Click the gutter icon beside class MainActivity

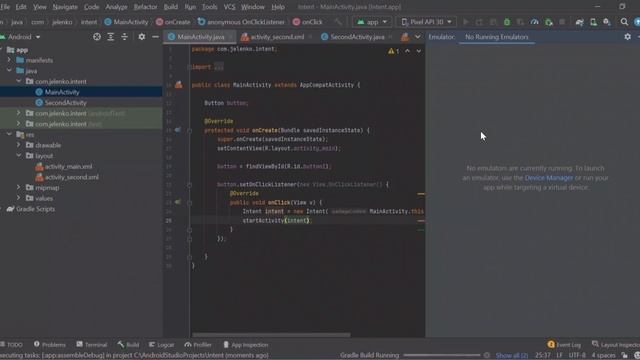179,85
